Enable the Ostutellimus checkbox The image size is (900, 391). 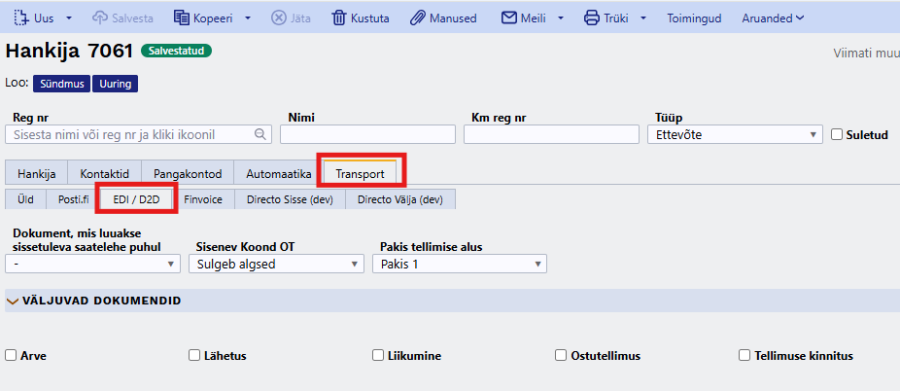pyautogui.click(x=561, y=355)
